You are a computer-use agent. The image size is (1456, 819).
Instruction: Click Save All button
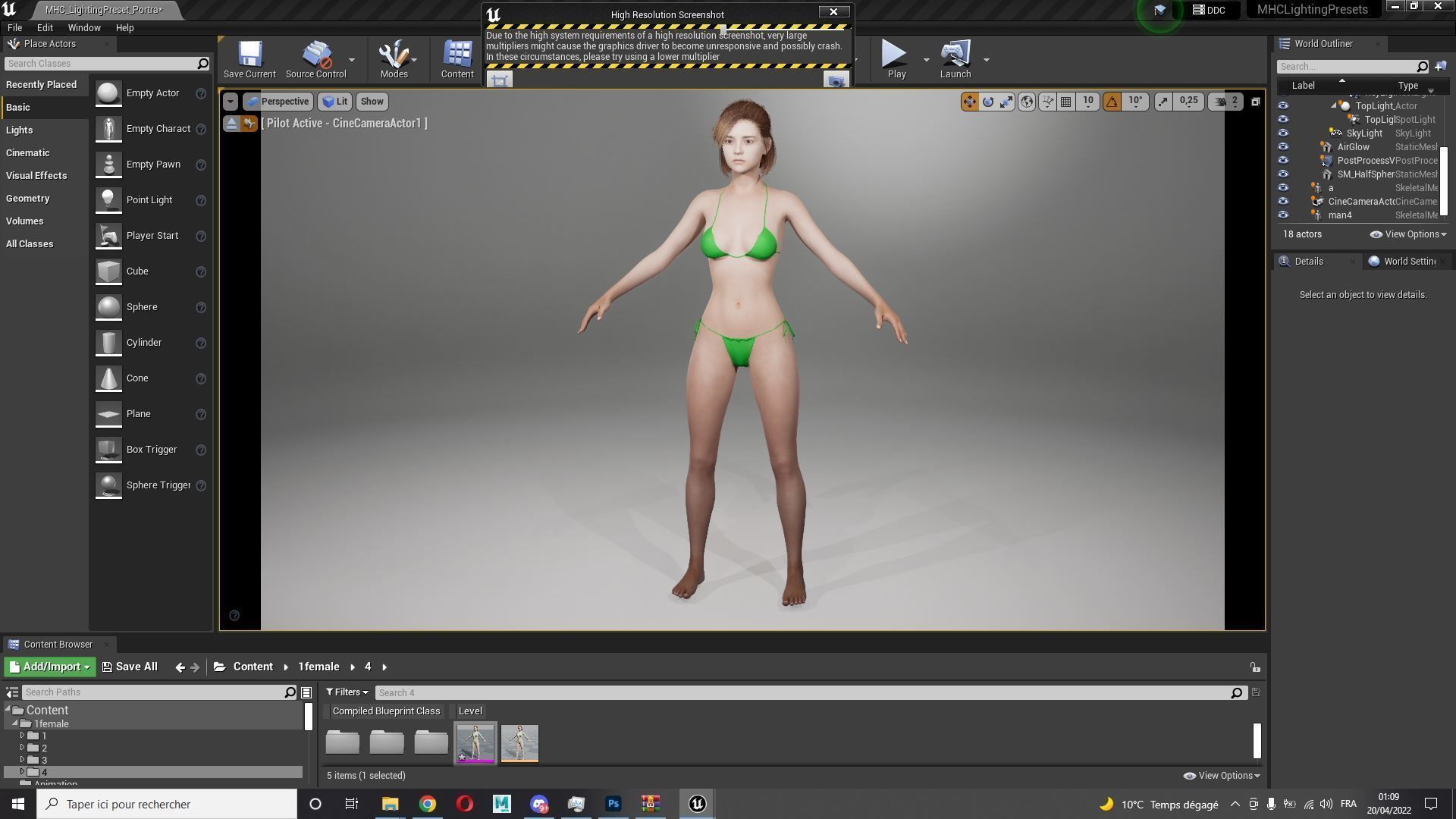(x=130, y=667)
